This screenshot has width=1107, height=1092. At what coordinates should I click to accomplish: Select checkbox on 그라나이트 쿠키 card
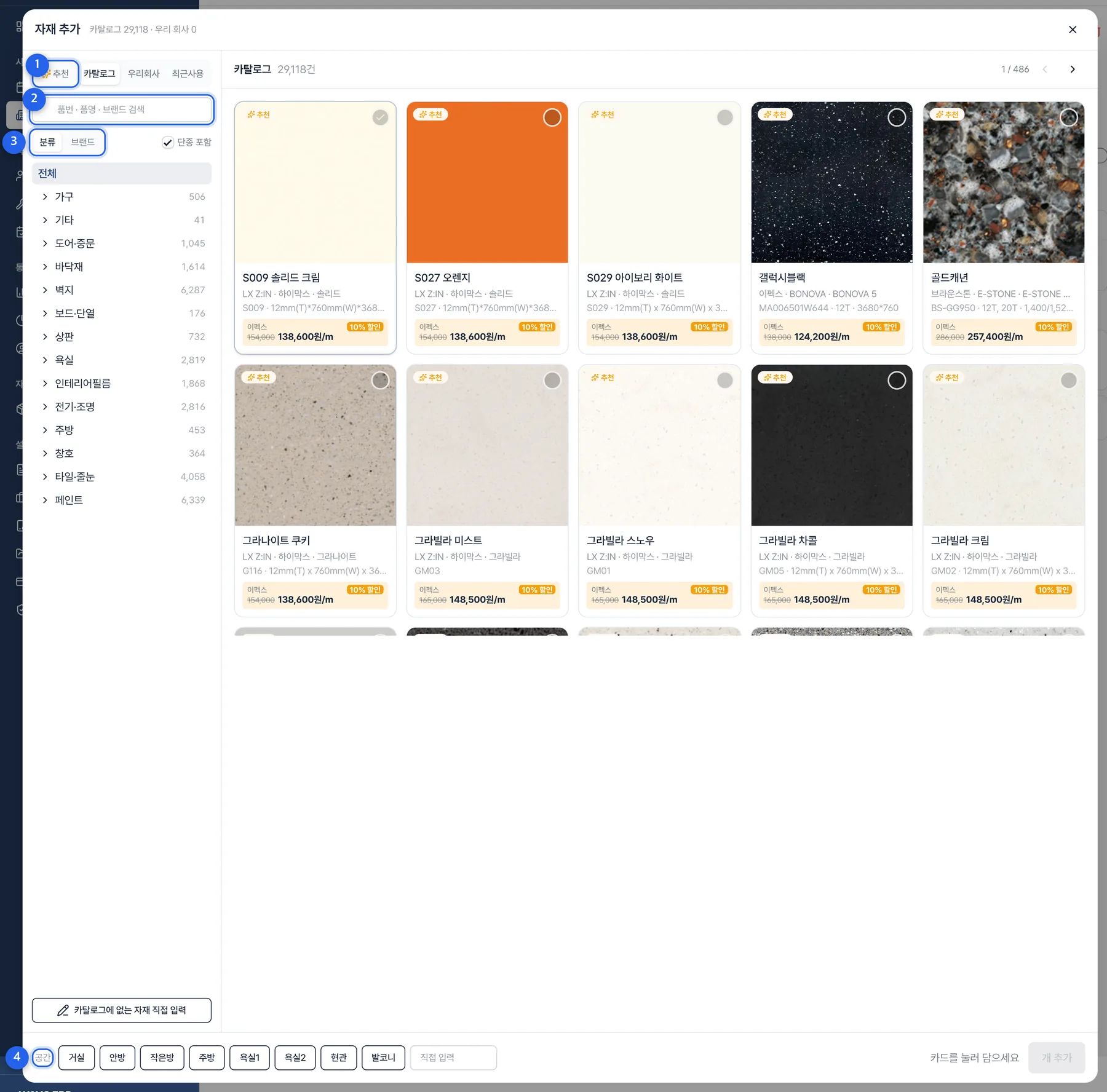381,381
